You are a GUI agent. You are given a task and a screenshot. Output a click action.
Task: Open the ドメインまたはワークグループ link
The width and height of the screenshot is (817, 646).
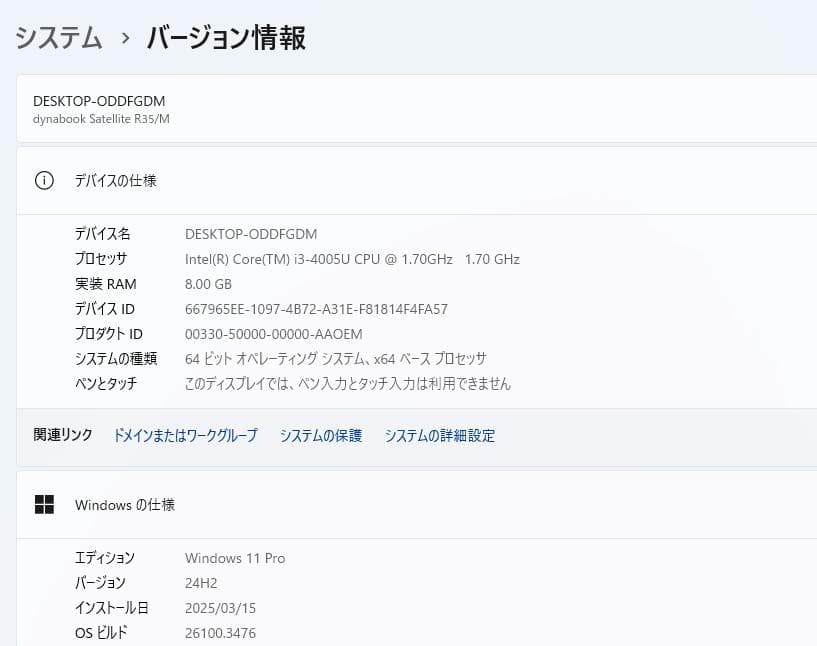pyautogui.click(x=185, y=436)
